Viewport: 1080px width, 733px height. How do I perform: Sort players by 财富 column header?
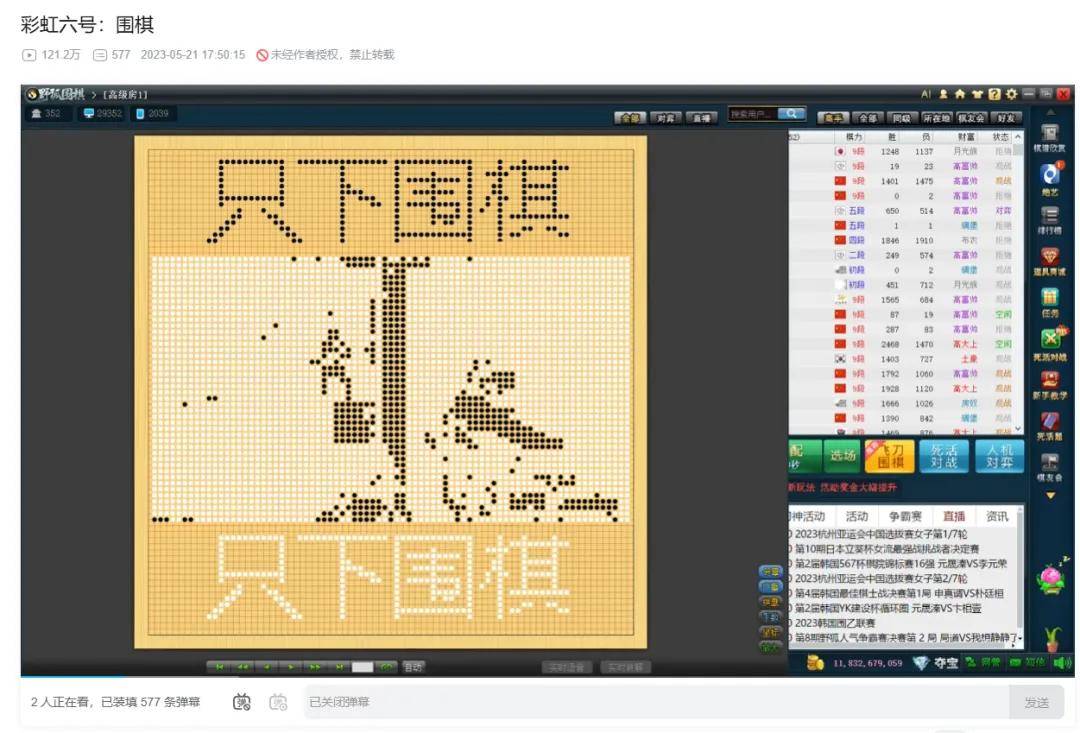tap(966, 137)
